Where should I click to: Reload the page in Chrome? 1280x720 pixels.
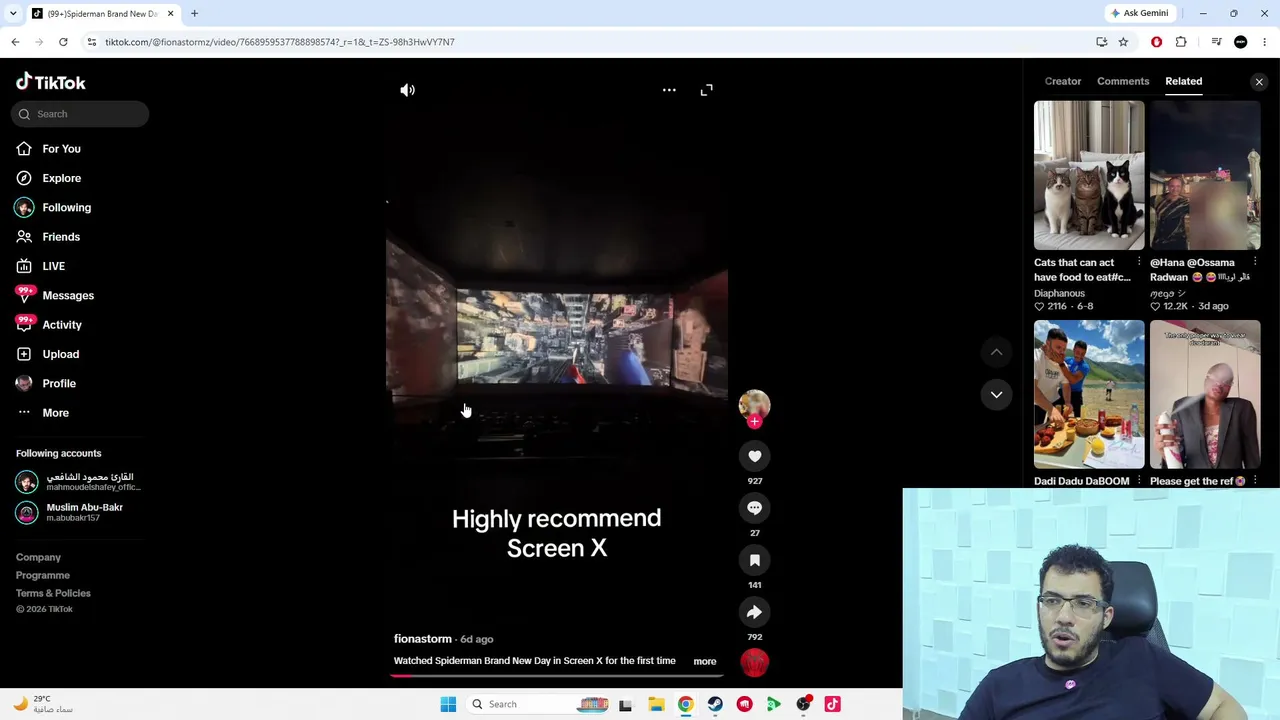click(x=63, y=42)
